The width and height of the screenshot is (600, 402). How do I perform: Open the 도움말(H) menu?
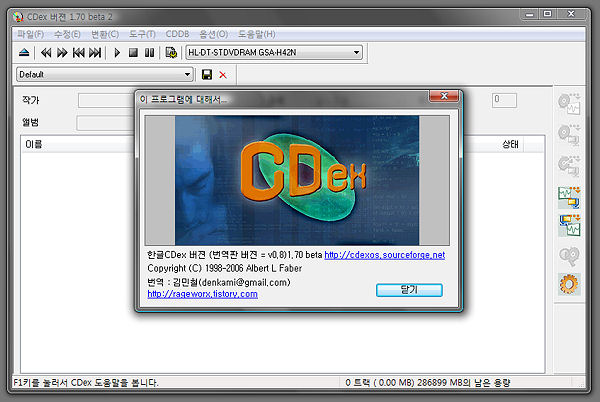(x=256, y=34)
